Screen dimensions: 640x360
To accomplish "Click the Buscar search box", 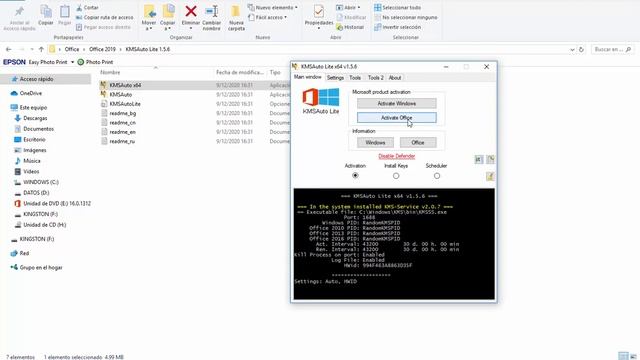I will (612, 49).
